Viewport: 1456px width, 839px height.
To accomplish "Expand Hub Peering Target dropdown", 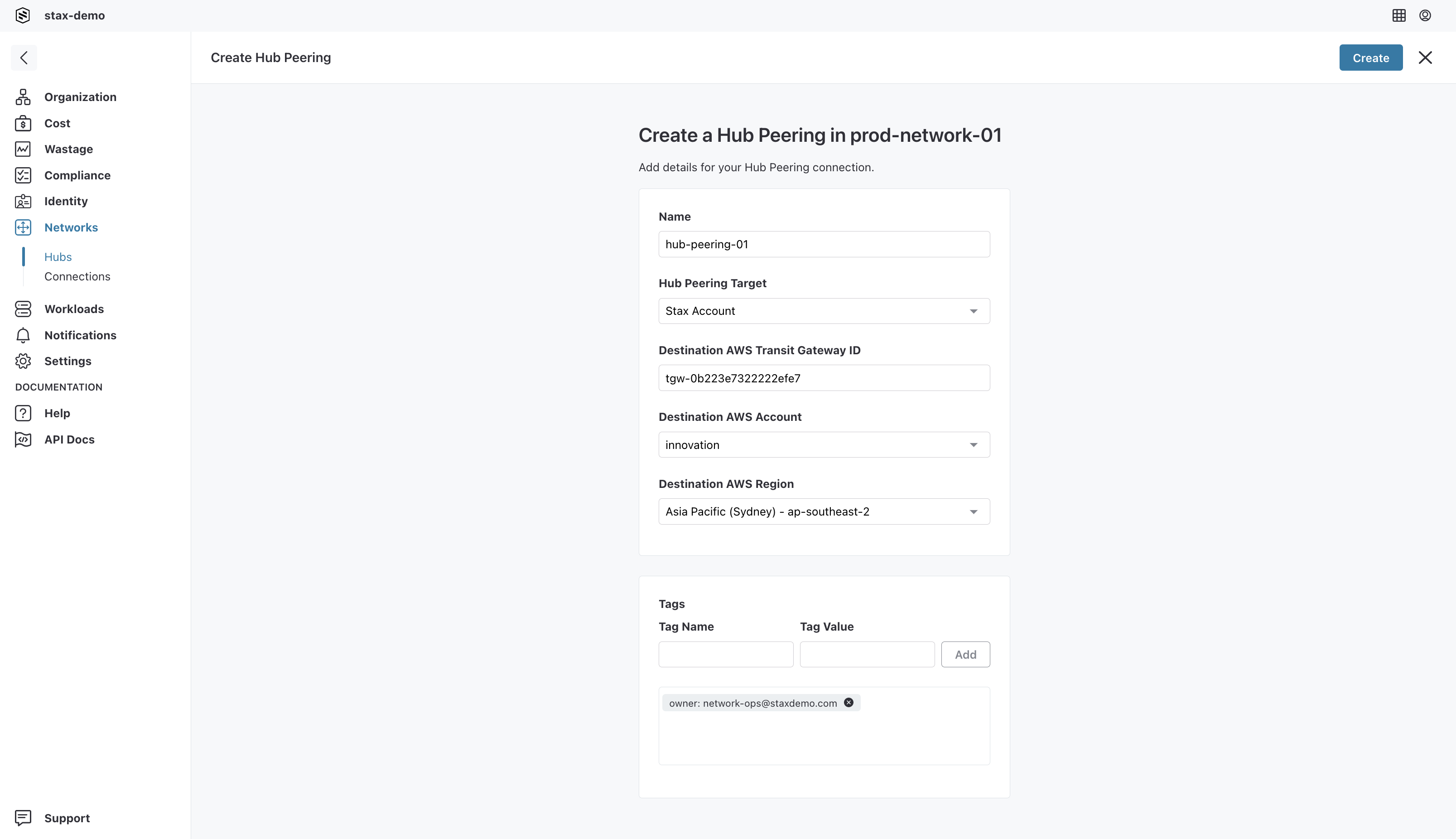I will click(x=824, y=311).
